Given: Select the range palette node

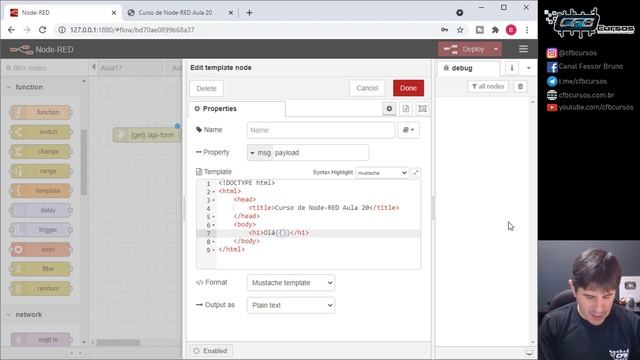Looking at the screenshot, I should point(41,171).
